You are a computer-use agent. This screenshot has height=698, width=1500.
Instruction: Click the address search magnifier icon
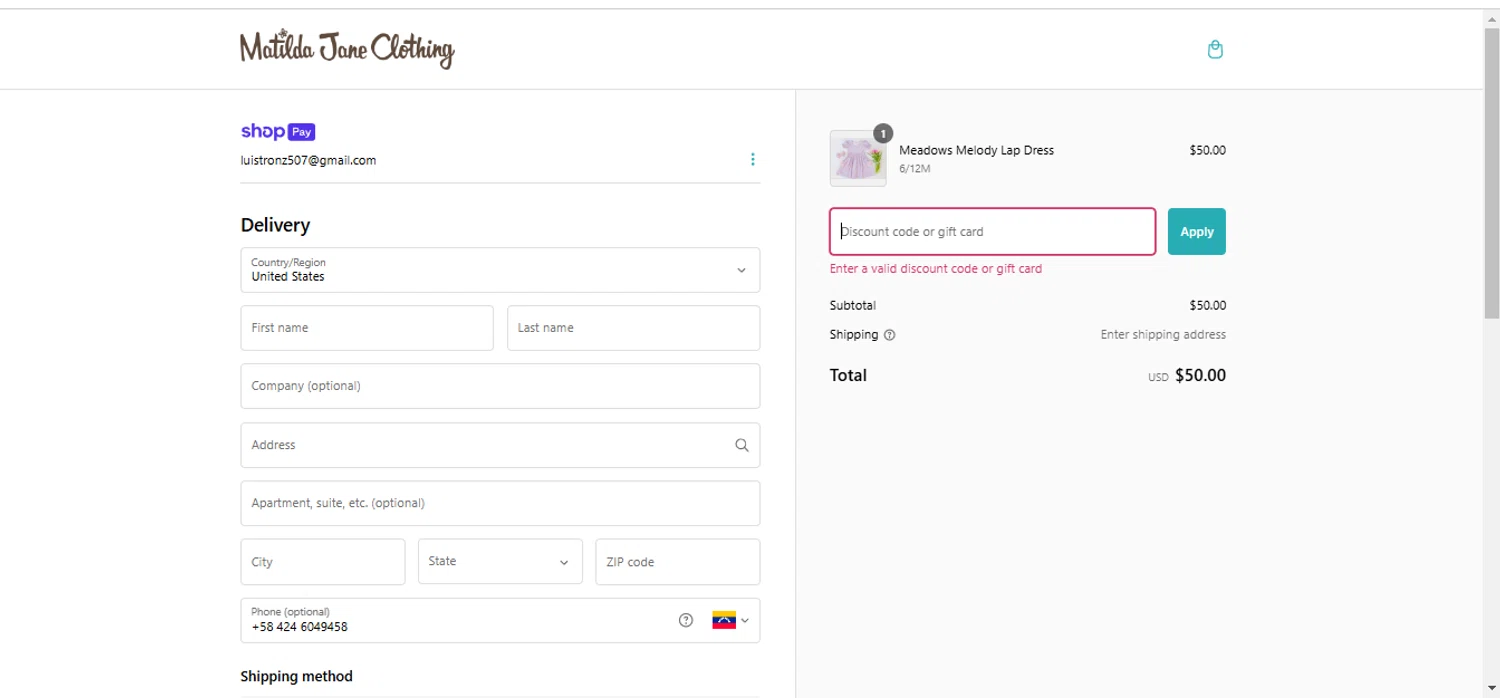pyautogui.click(x=741, y=445)
